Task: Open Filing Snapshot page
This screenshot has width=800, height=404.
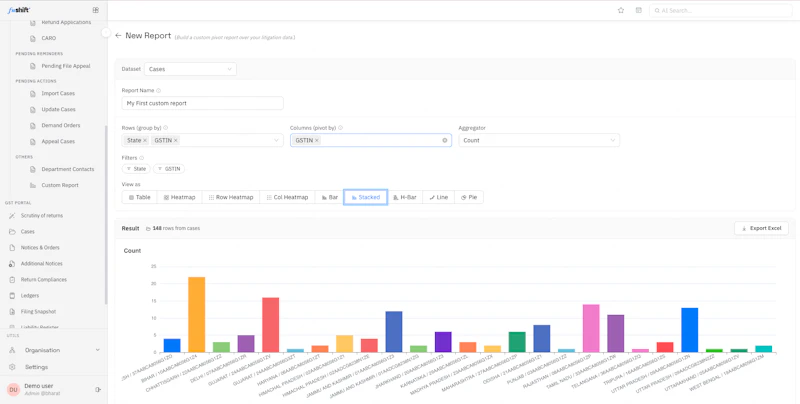Action: (x=38, y=312)
